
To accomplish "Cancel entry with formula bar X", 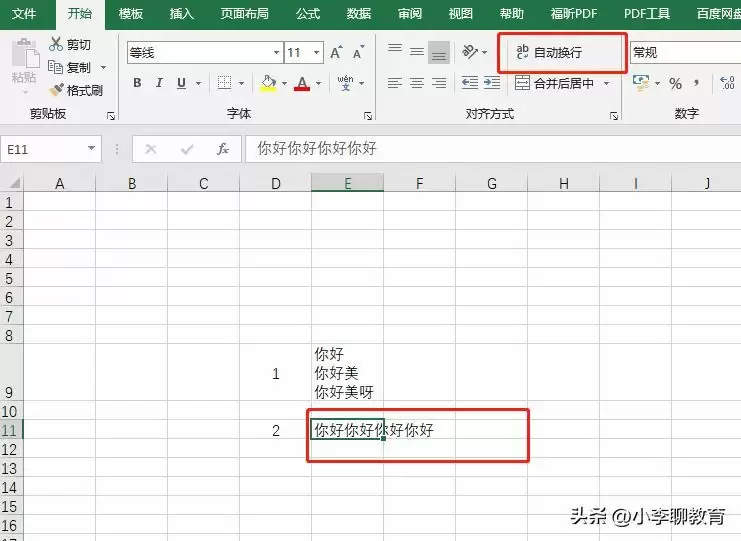I will (x=151, y=149).
